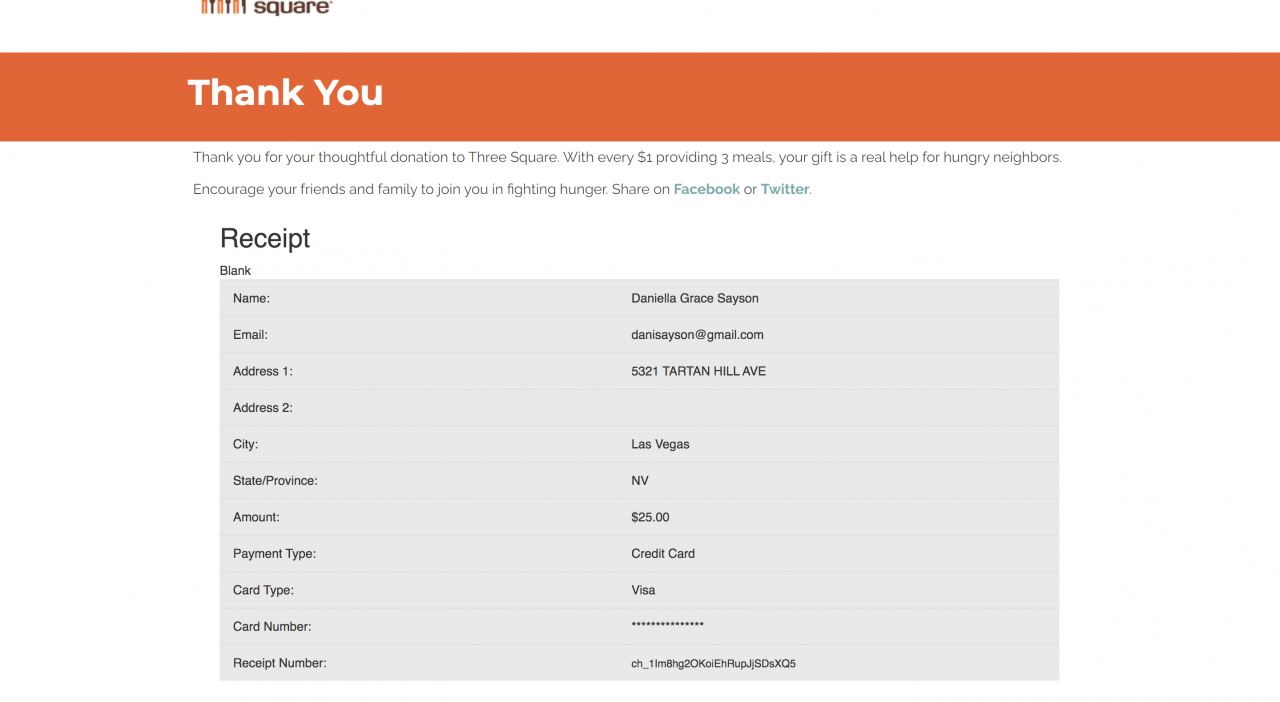Open the Twitter share link

pyautogui.click(x=784, y=189)
